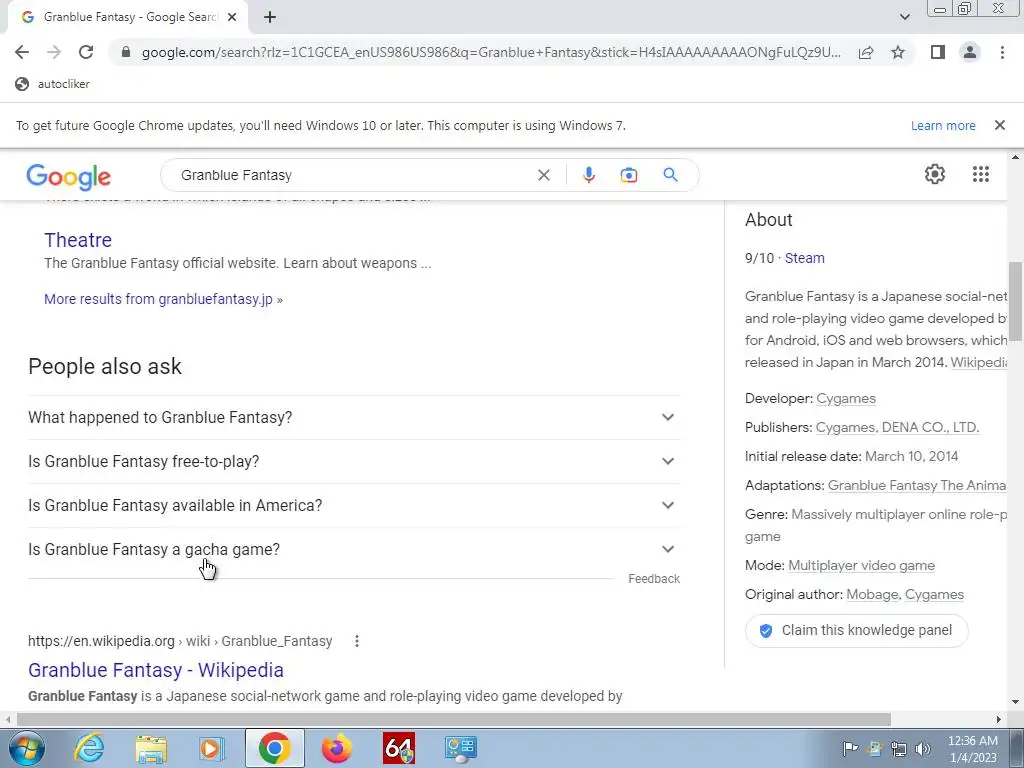Open the Steam rating link
The height and width of the screenshot is (768, 1024).
pyautogui.click(x=805, y=258)
